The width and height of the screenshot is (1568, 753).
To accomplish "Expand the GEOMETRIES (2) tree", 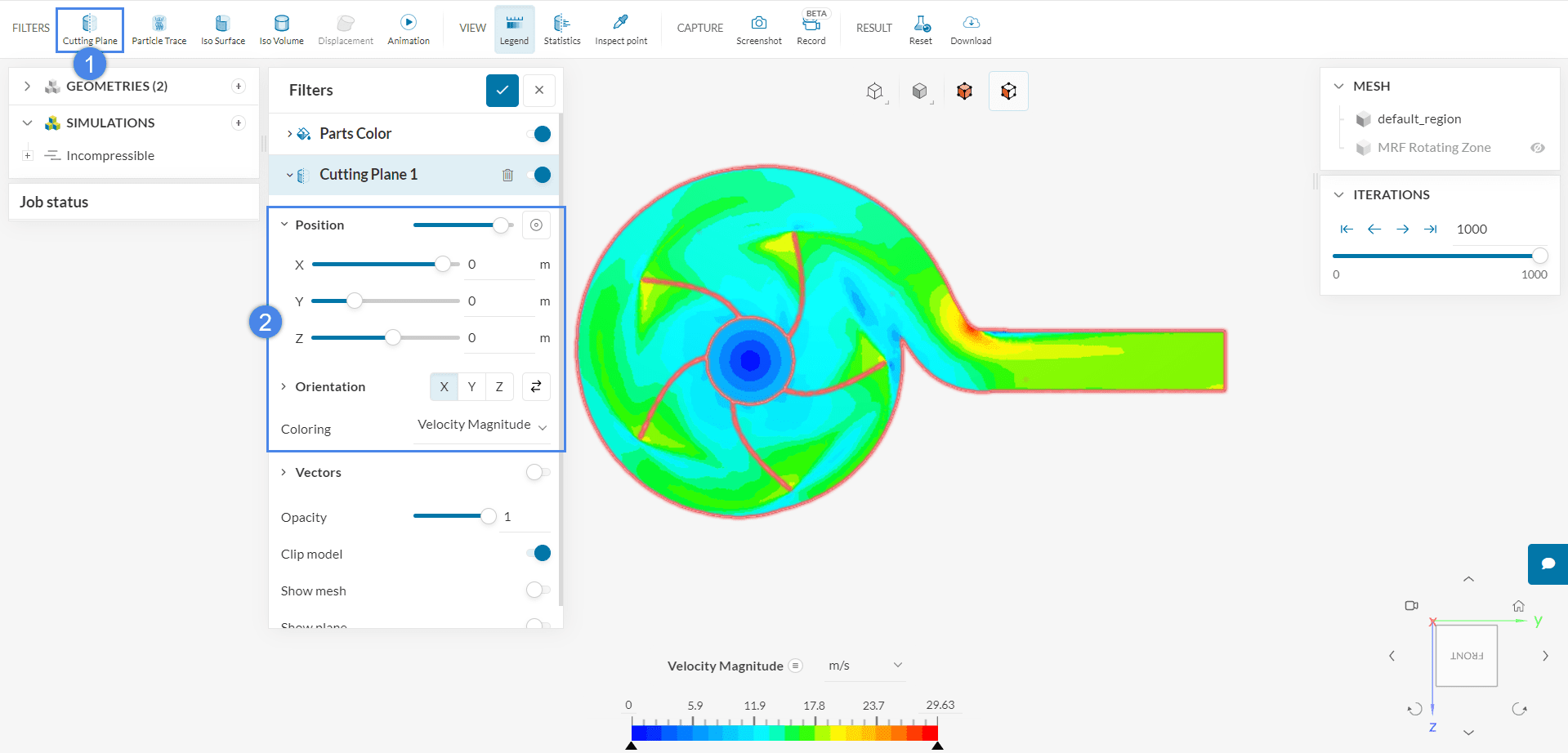I will tap(28, 86).
